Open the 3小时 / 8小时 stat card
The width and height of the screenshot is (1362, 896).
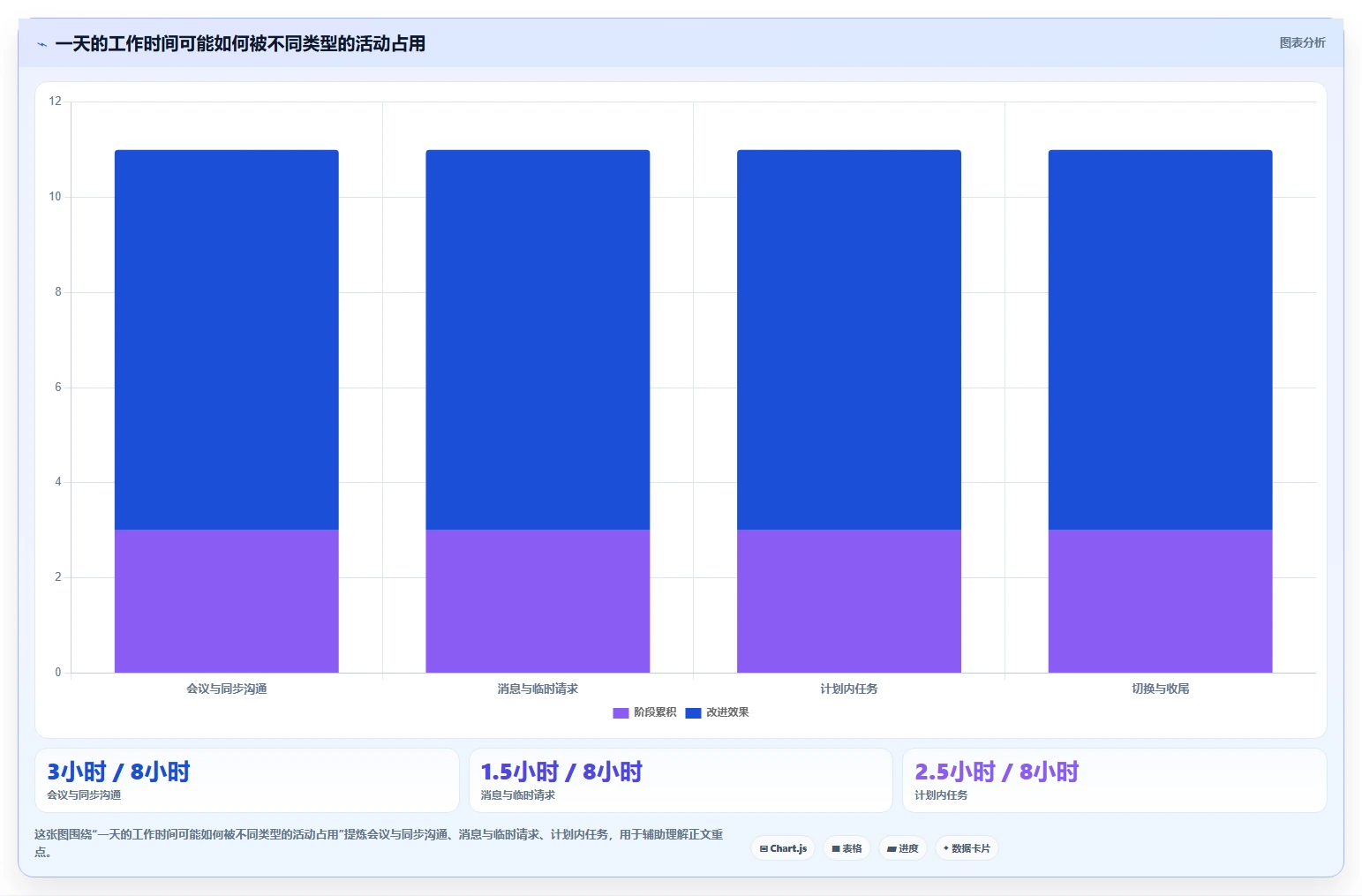tap(247, 780)
